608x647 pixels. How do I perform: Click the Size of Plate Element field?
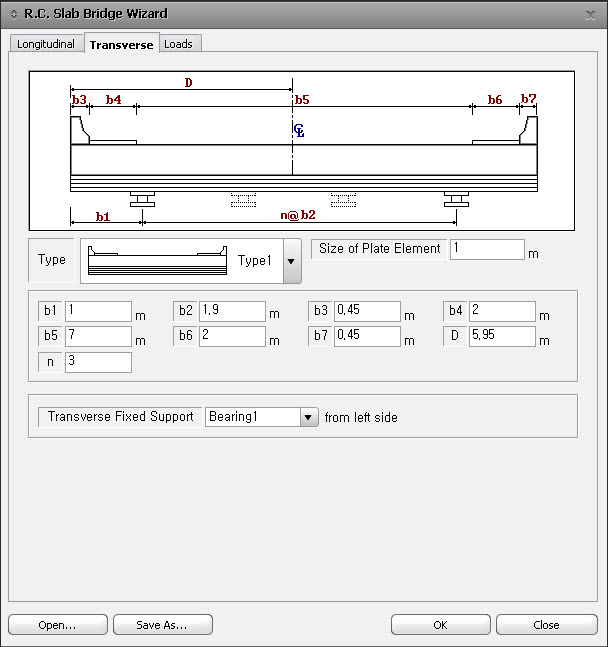tap(487, 249)
